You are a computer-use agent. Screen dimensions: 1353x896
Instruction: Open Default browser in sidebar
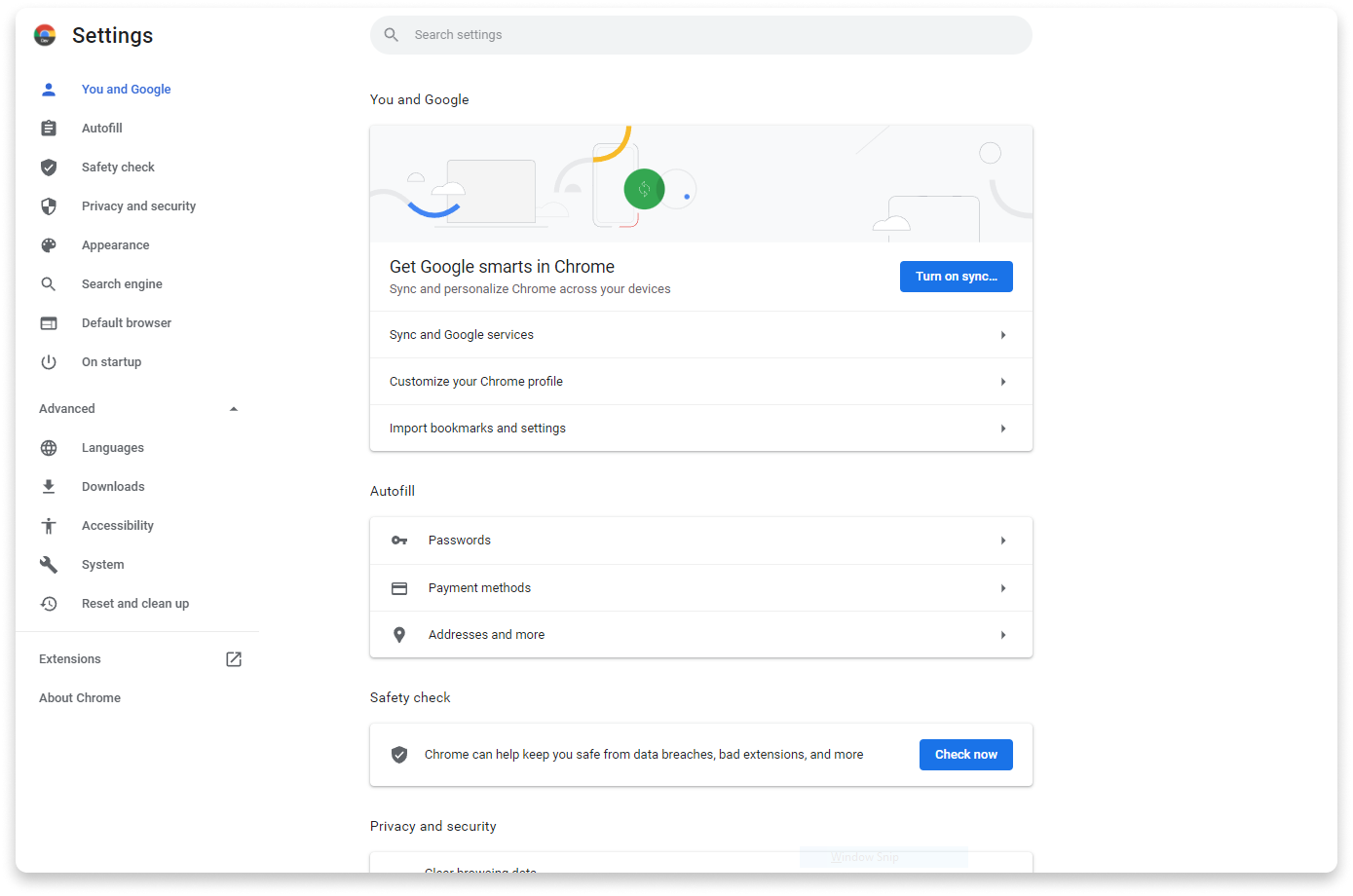pos(127,323)
